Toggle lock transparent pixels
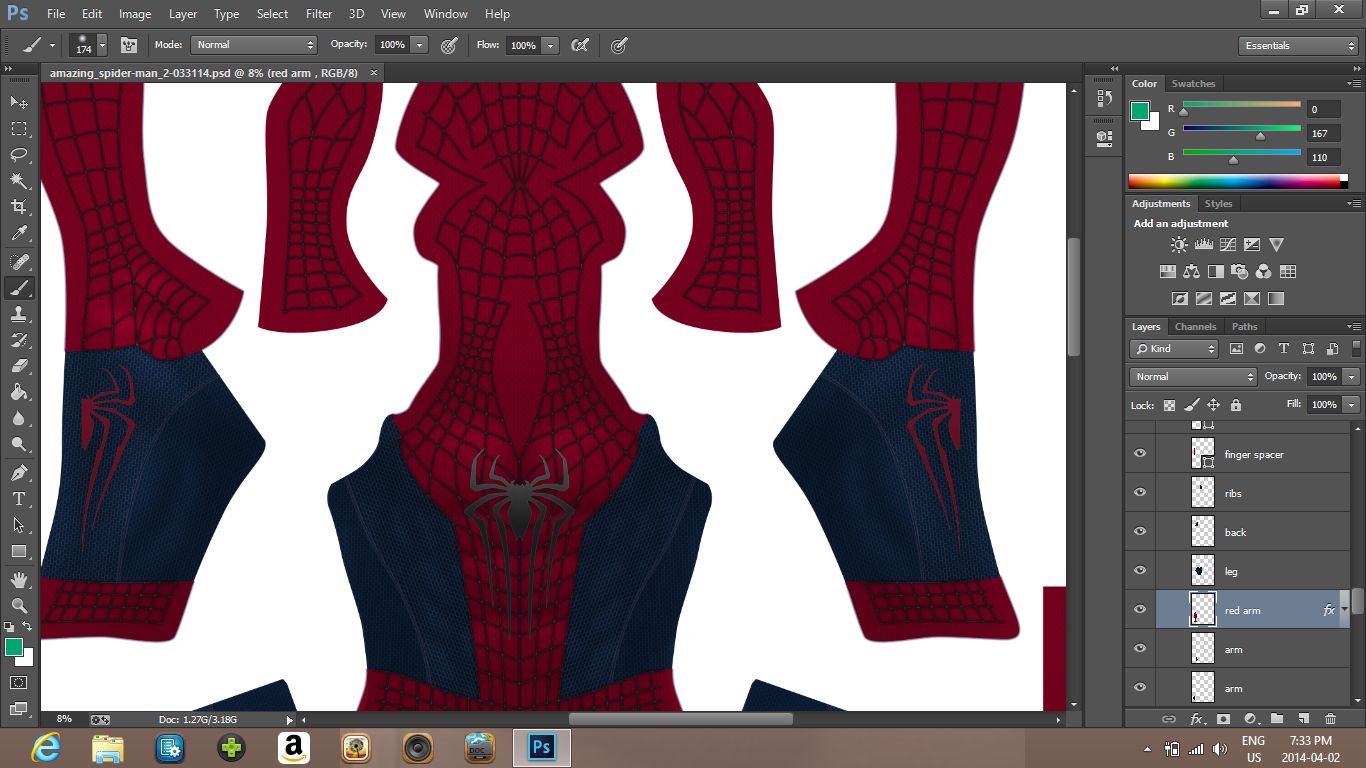 coord(1169,405)
